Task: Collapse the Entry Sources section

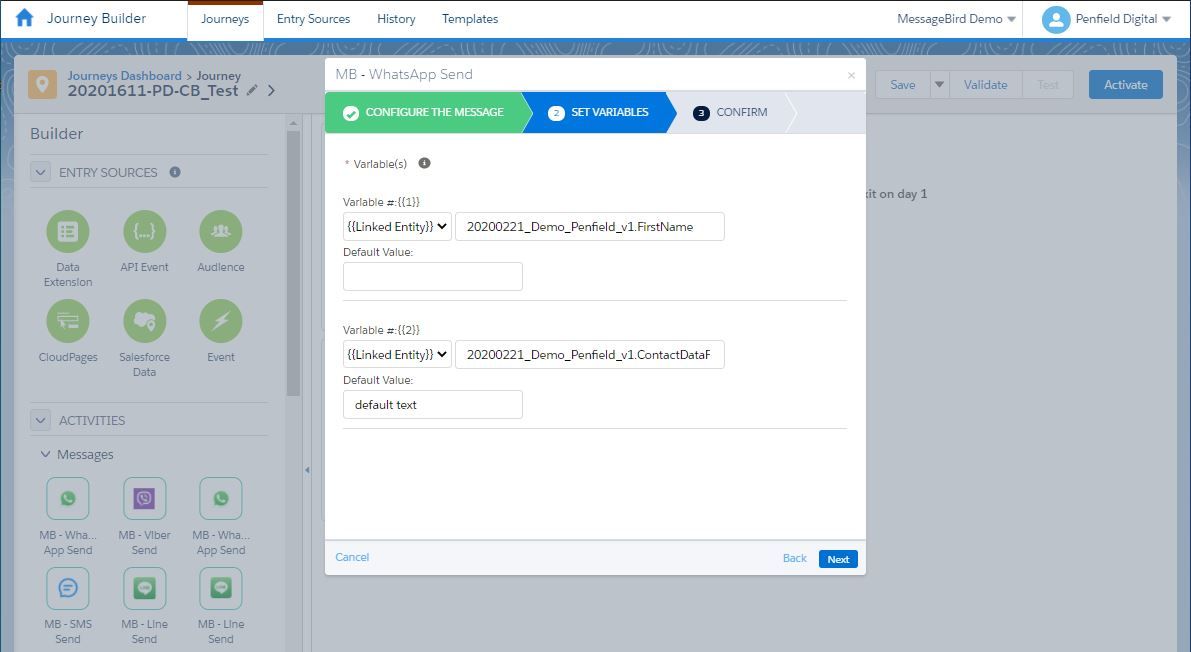Action: [41, 172]
